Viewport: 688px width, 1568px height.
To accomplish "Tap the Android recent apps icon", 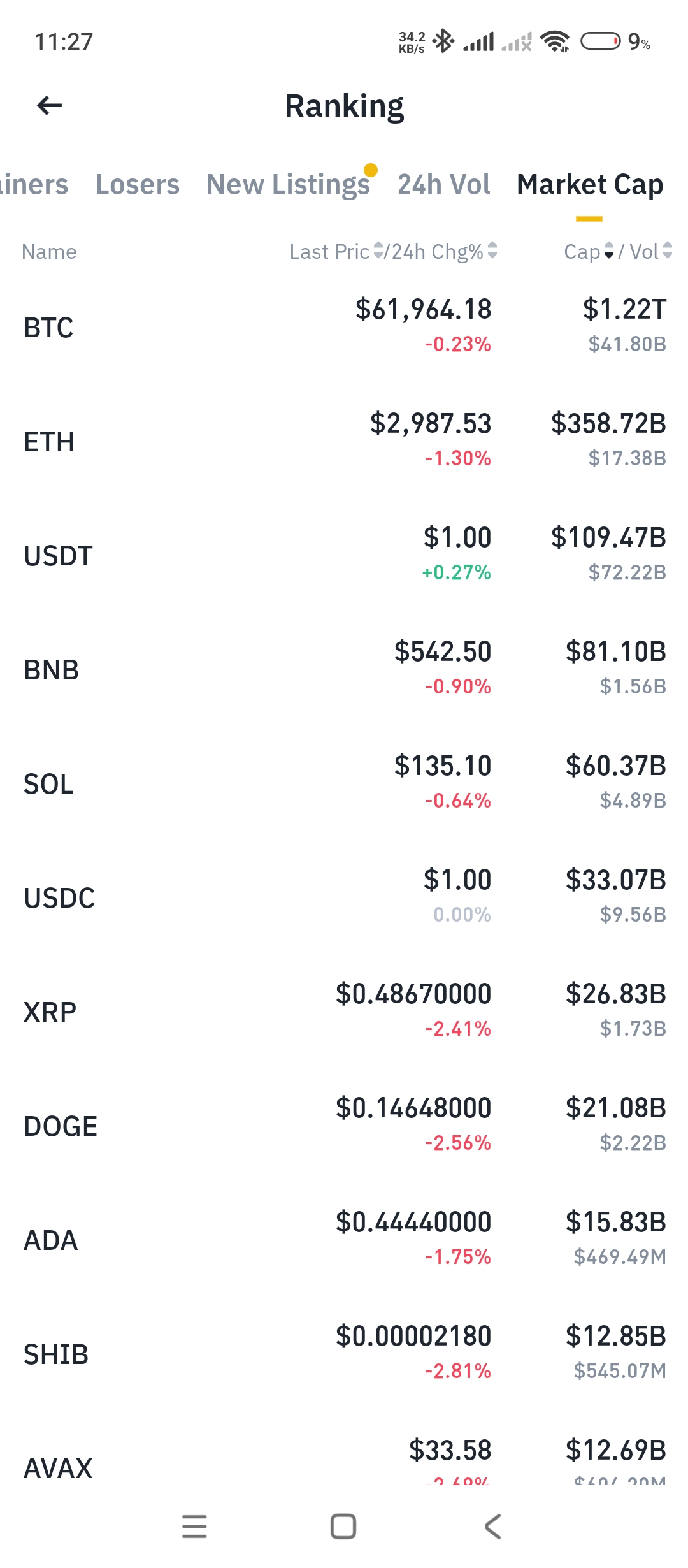I will pyautogui.click(x=194, y=1527).
